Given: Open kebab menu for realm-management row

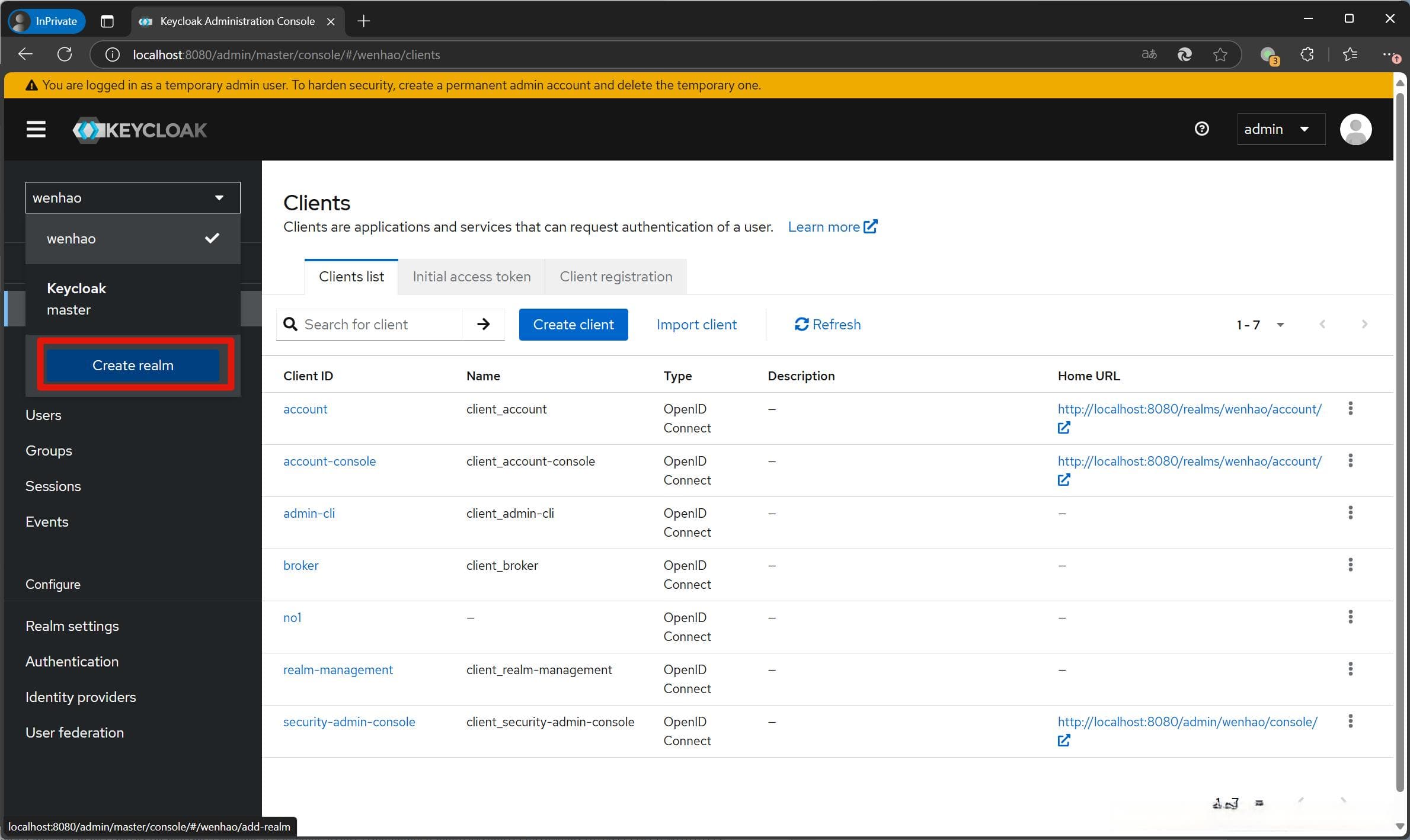Looking at the screenshot, I should [x=1350, y=669].
